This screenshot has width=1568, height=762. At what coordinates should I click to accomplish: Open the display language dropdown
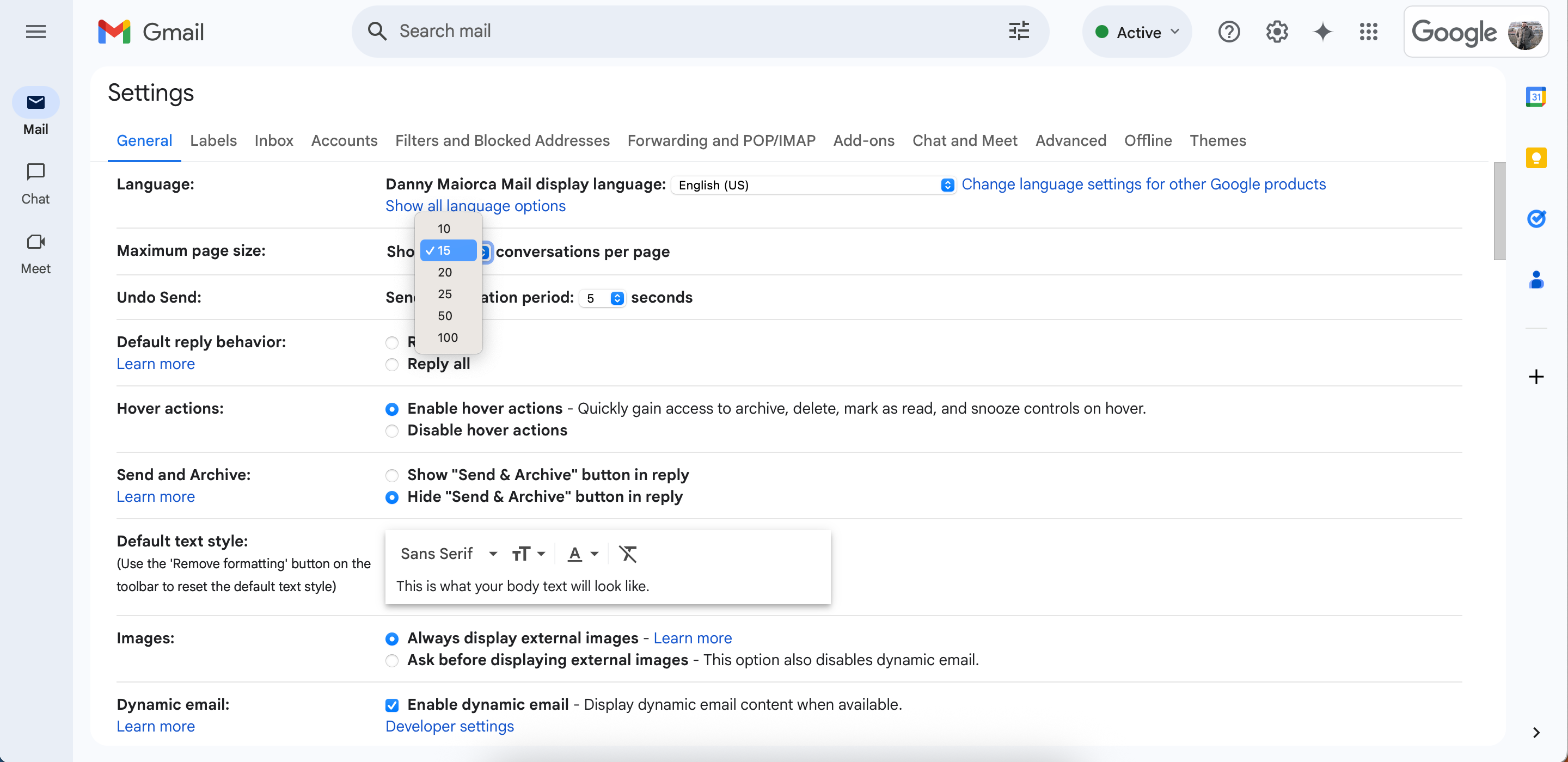pyautogui.click(x=812, y=185)
